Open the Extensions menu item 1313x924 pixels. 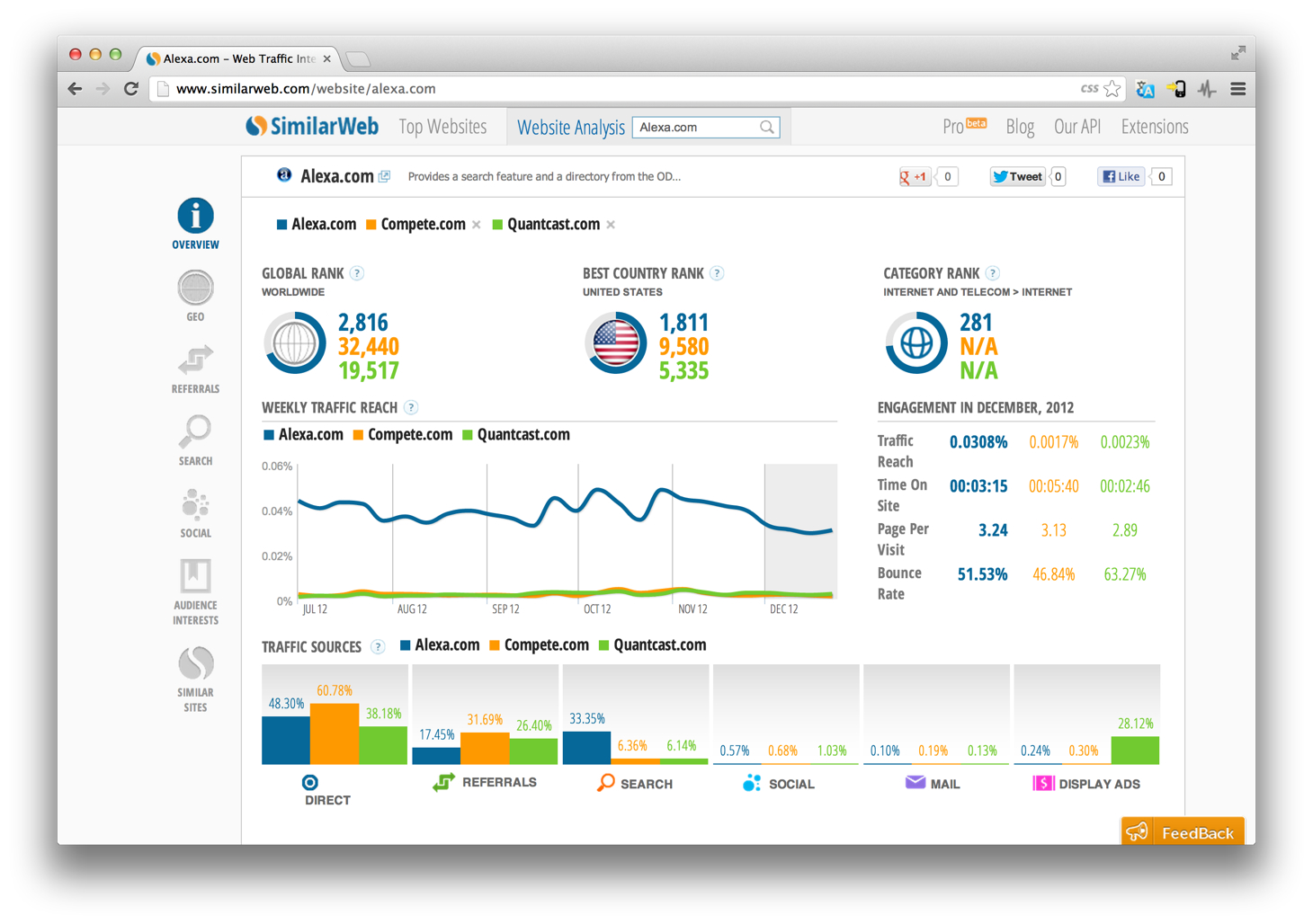tap(1155, 127)
